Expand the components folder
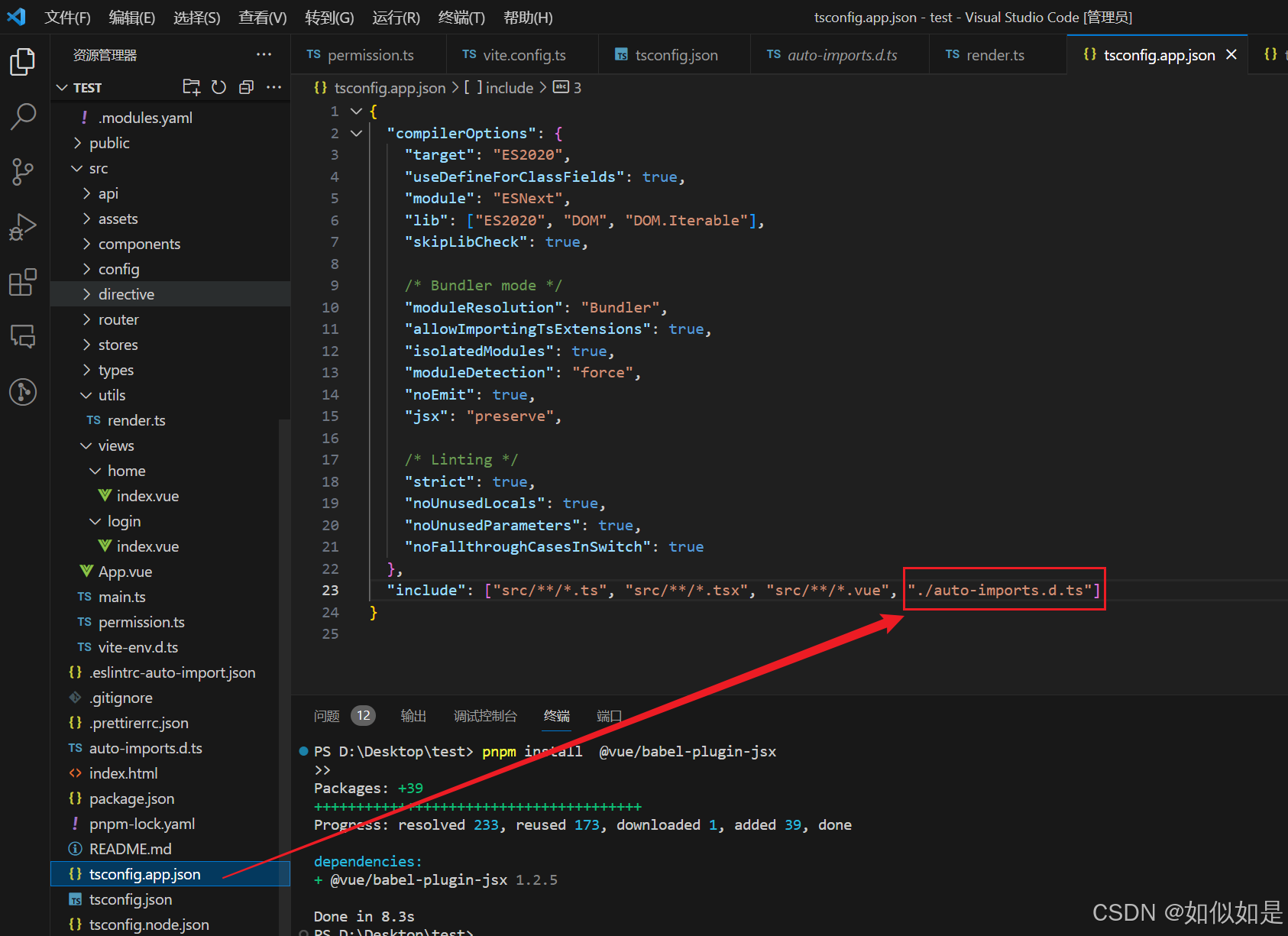Viewport: 1288px width, 936px height. (x=87, y=244)
